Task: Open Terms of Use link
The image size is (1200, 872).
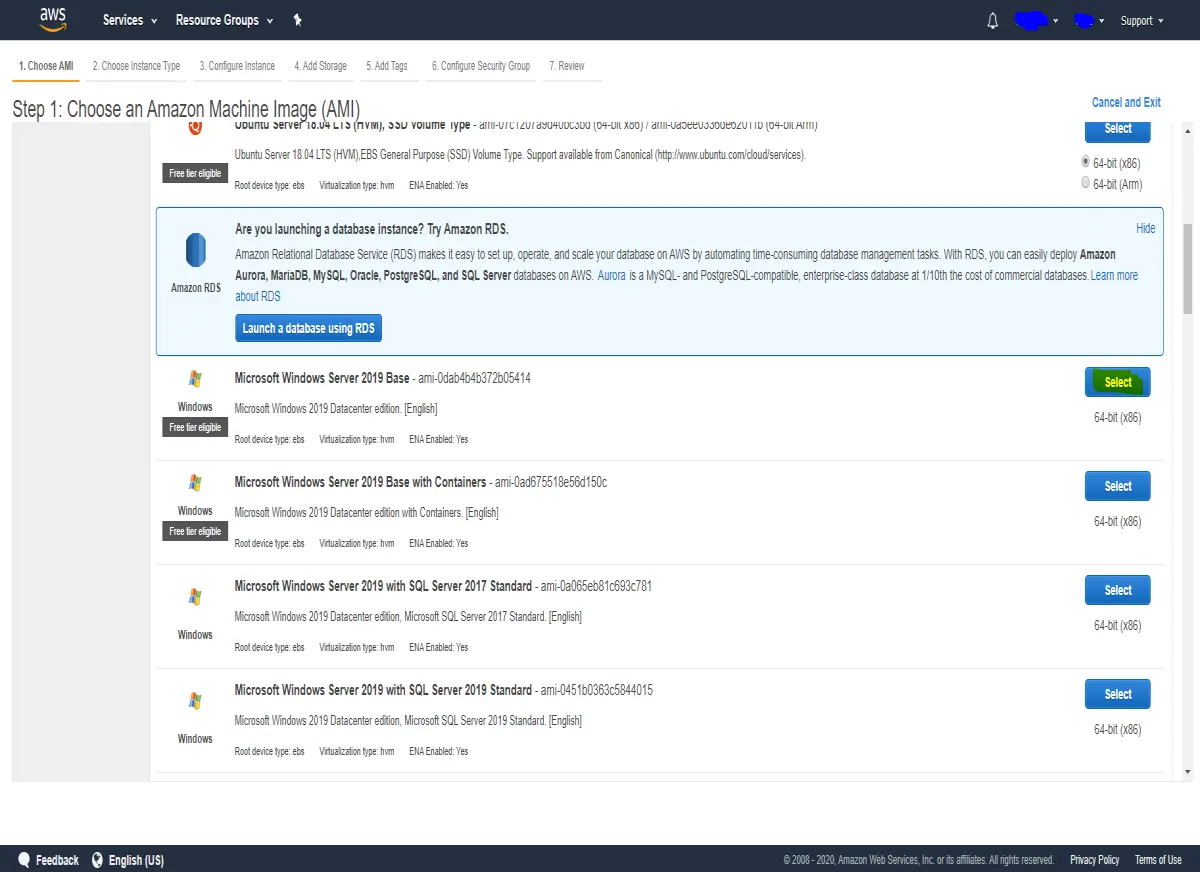Action: click(1158, 860)
